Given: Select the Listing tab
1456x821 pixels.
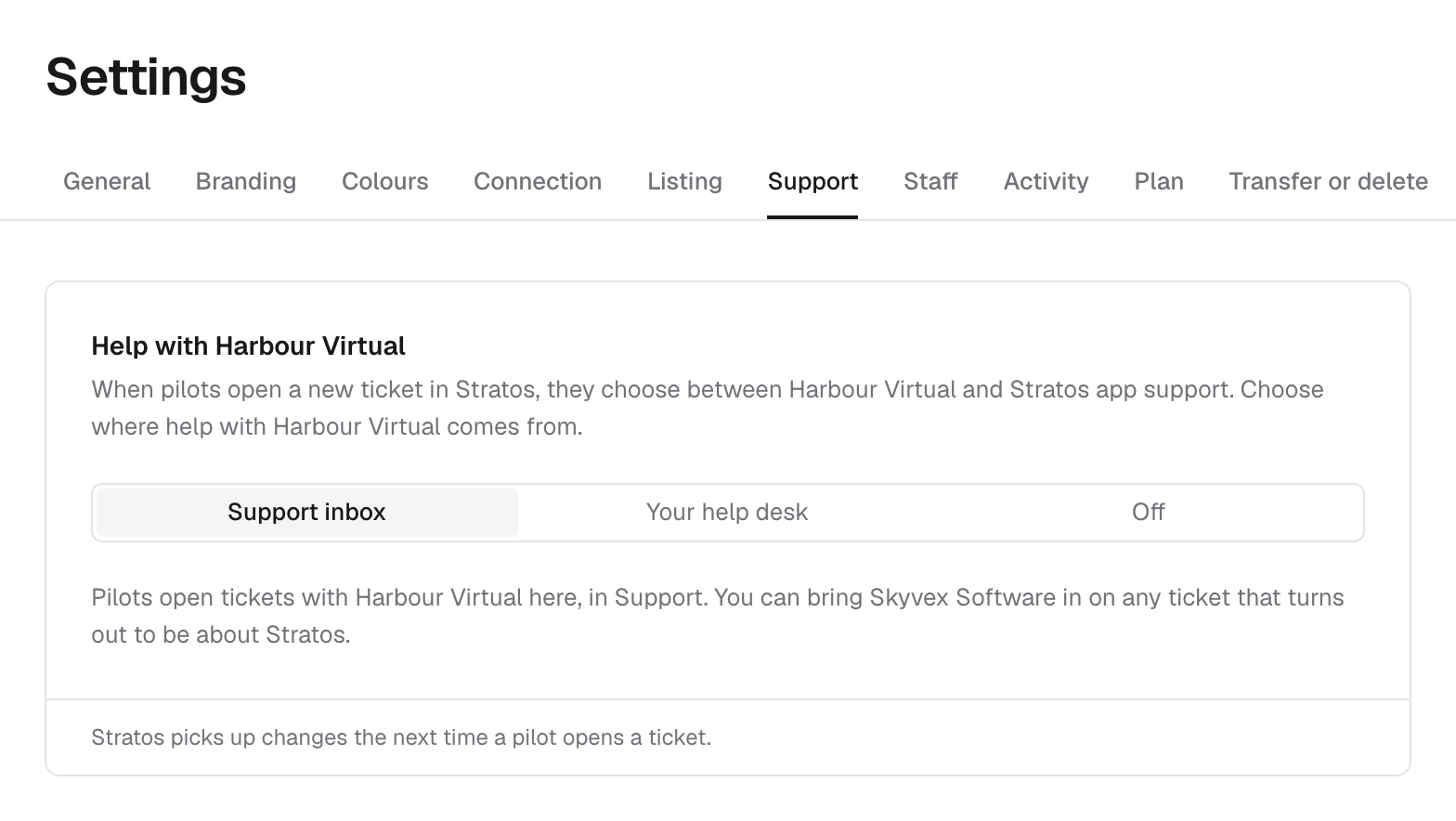Looking at the screenshot, I should 685,181.
